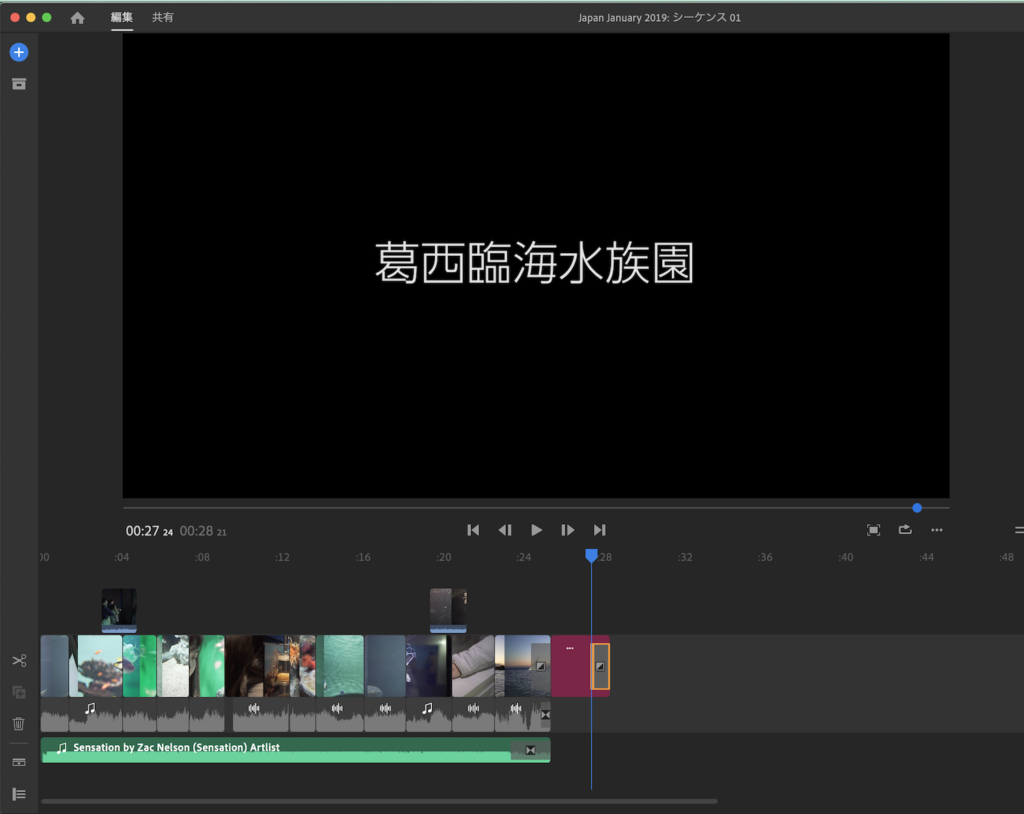Select the scissors split tool
This screenshot has height=814, width=1024.
pos(19,661)
